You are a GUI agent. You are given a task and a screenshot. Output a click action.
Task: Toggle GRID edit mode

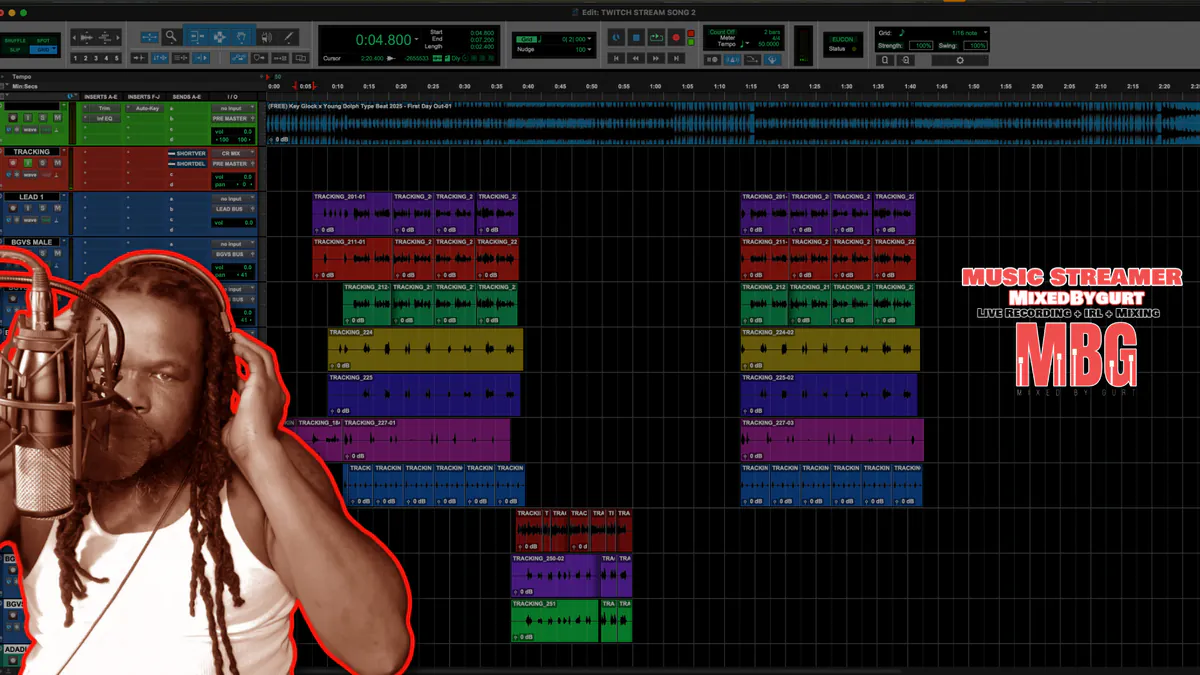click(x=43, y=50)
